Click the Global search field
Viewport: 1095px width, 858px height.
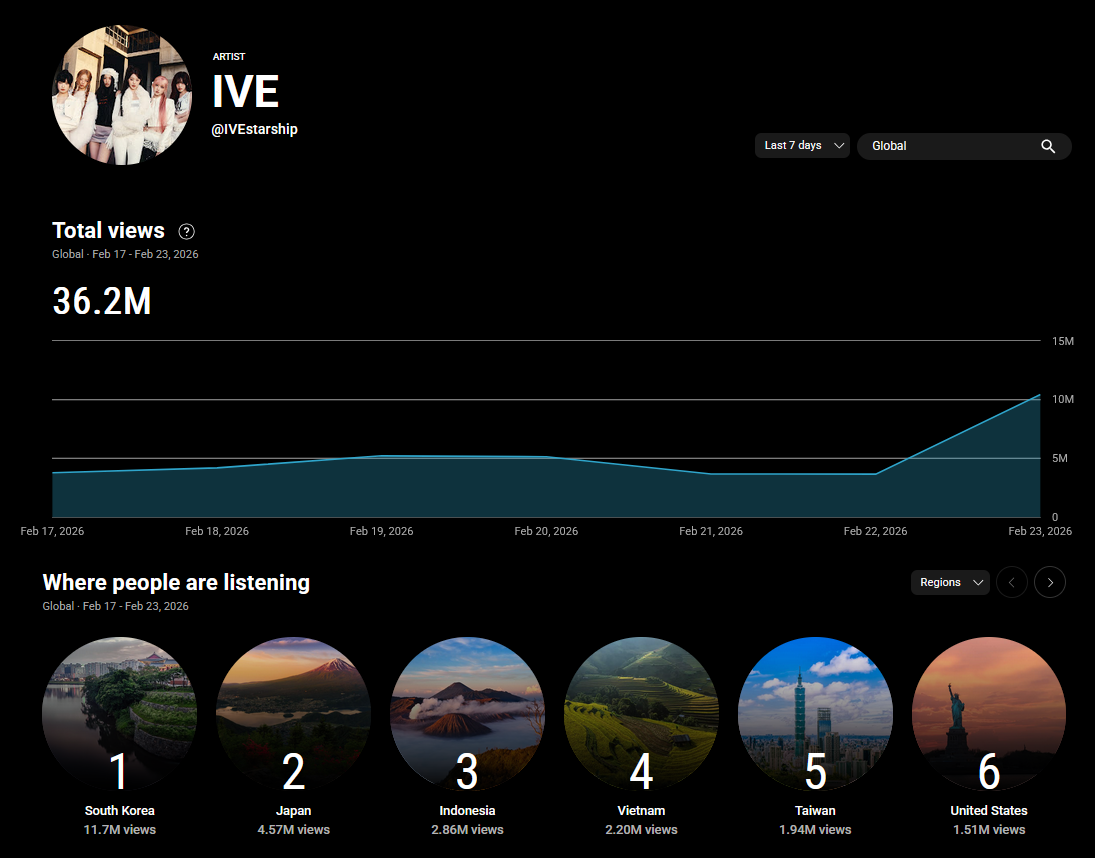point(964,146)
